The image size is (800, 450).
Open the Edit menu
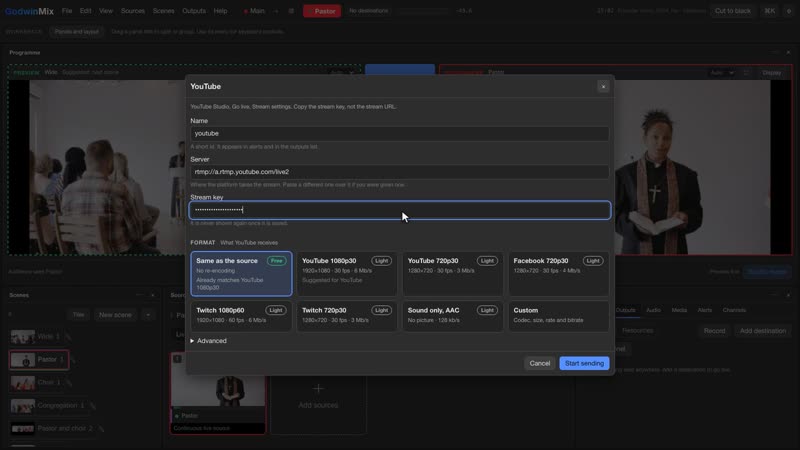86,11
